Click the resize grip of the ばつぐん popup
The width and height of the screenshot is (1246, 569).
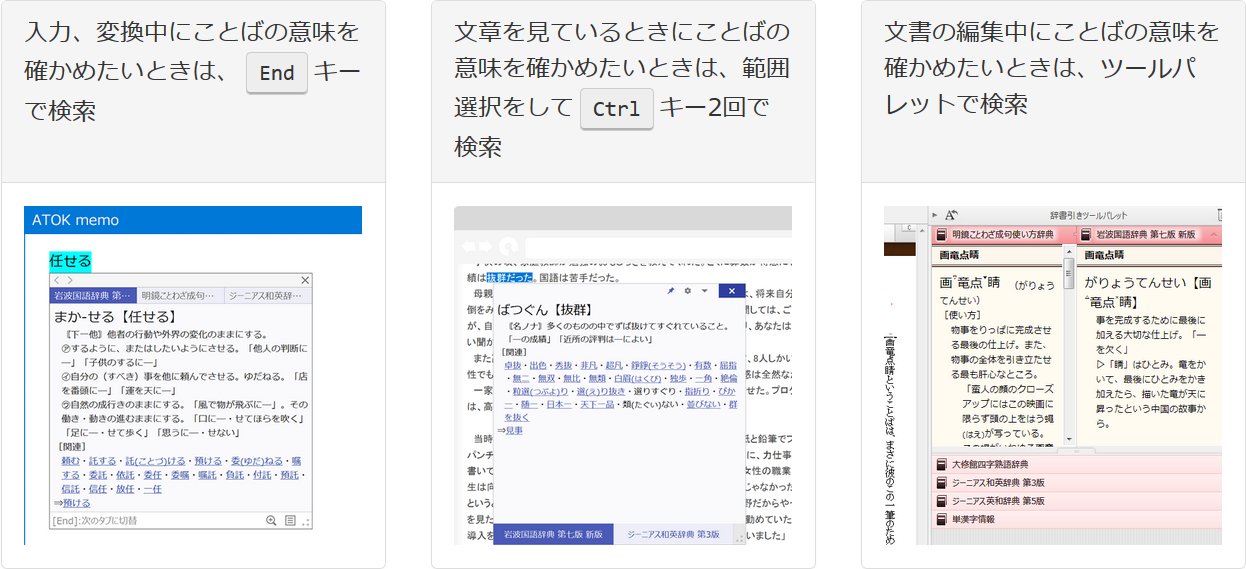point(740,538)
